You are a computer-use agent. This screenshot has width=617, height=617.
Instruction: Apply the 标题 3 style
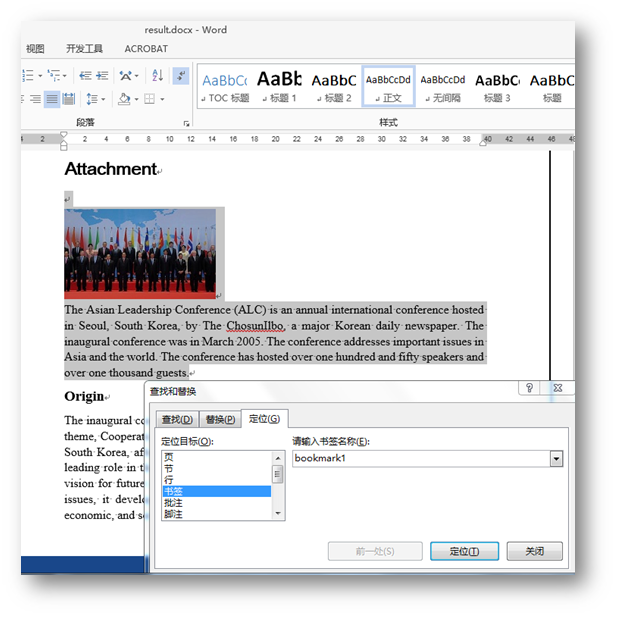coord(497,87)
